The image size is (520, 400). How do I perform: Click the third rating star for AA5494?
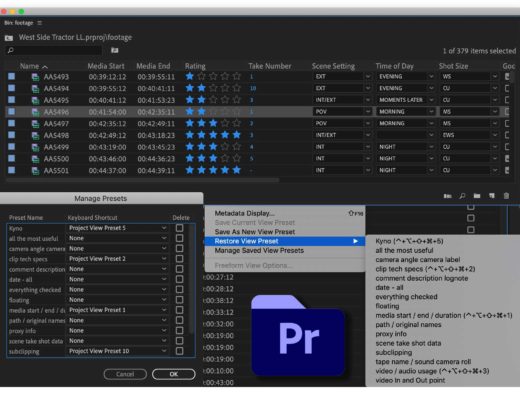pyautogui.click(x=213, y=88)
